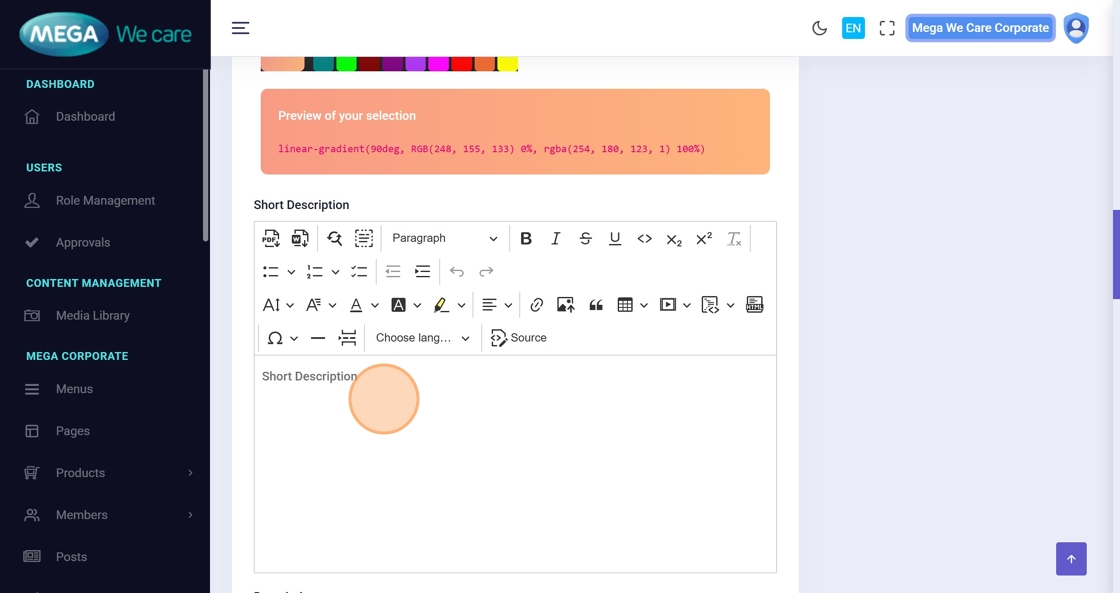Insert a block quote

596,305
